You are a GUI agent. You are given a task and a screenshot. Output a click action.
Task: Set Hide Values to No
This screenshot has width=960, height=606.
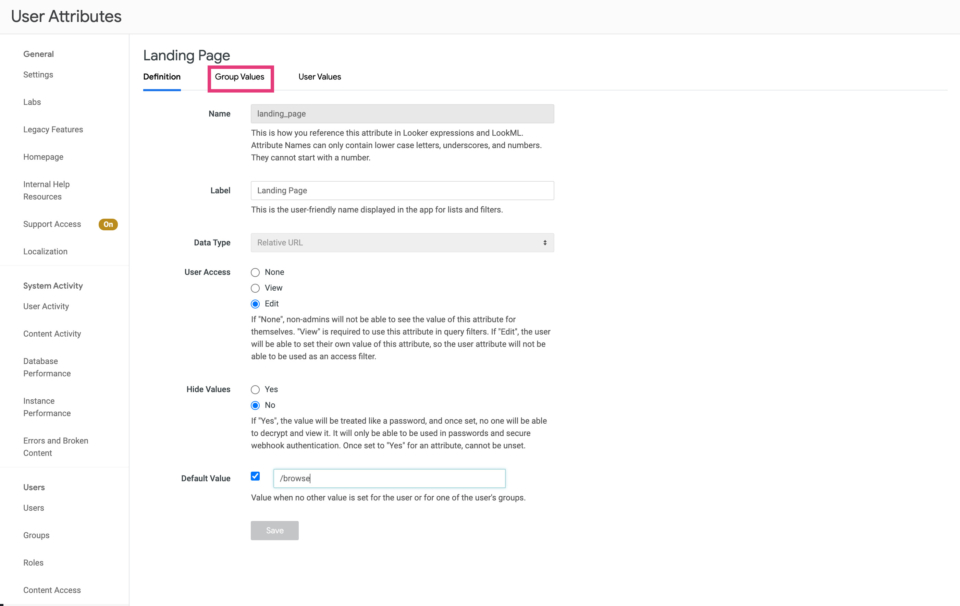pyautogui.click(x=255, y=406)
